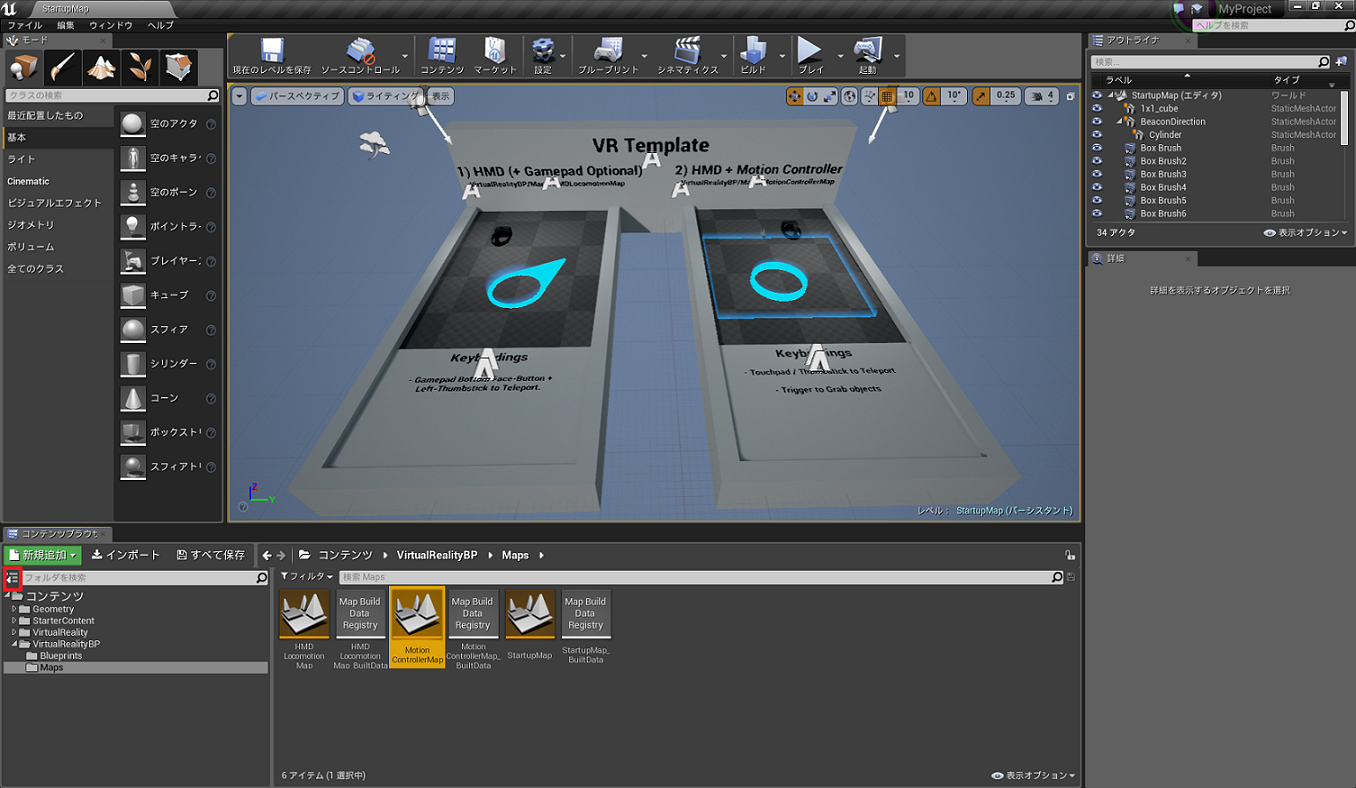Select the Foliage mode icon
Screen dimensions: 1356x788
[x=140, y=67]
